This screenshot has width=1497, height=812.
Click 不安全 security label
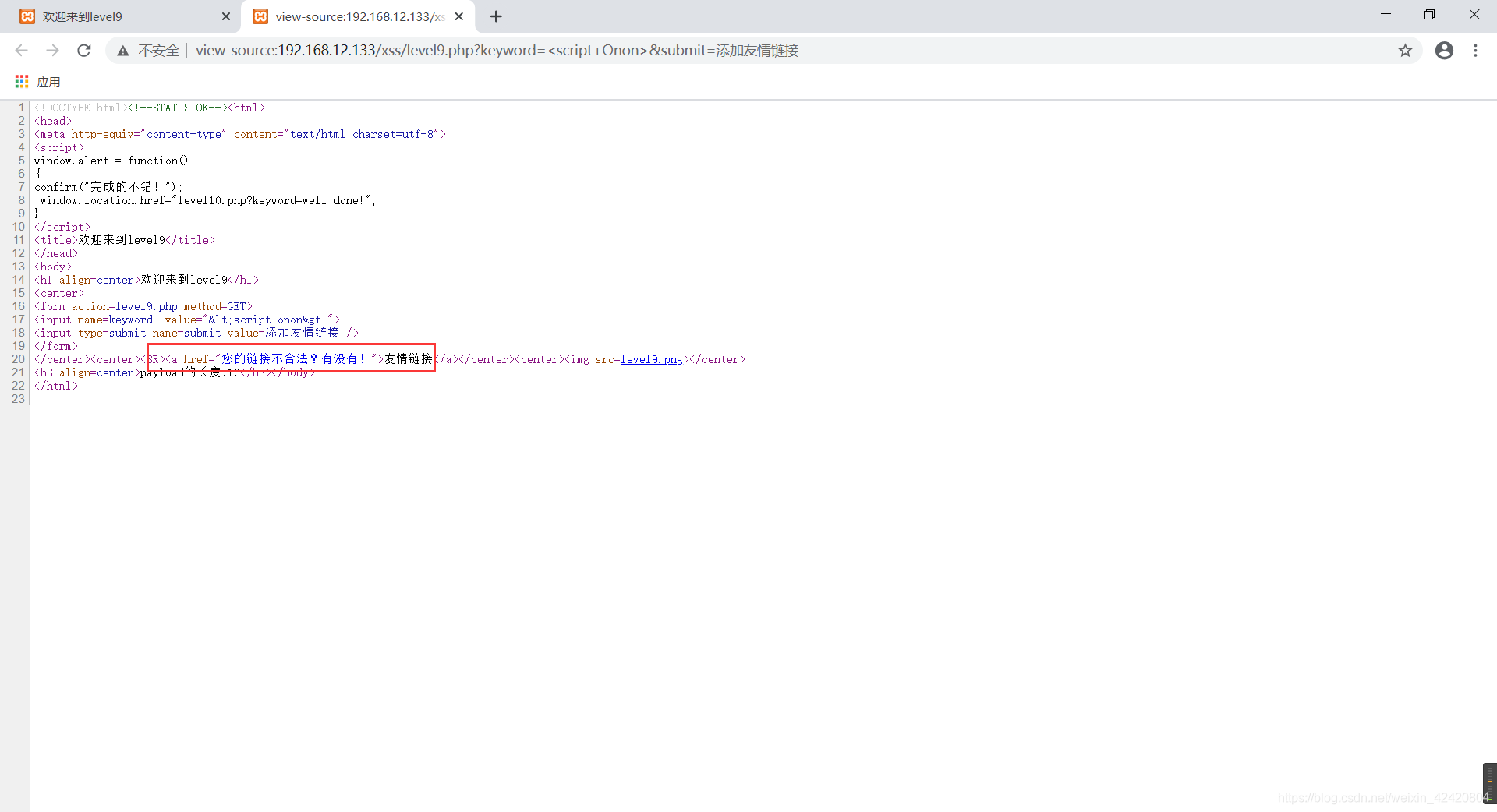tap(158, 51)
